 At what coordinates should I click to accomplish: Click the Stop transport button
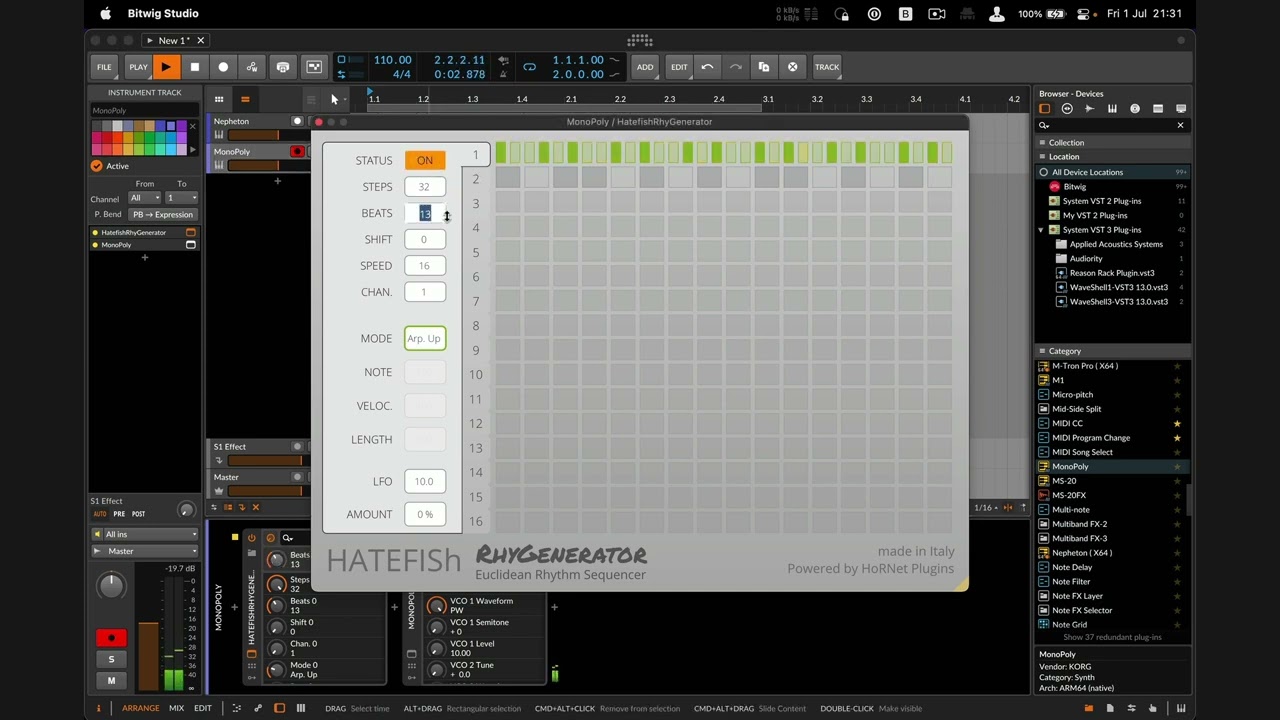[x=195, y=67]
